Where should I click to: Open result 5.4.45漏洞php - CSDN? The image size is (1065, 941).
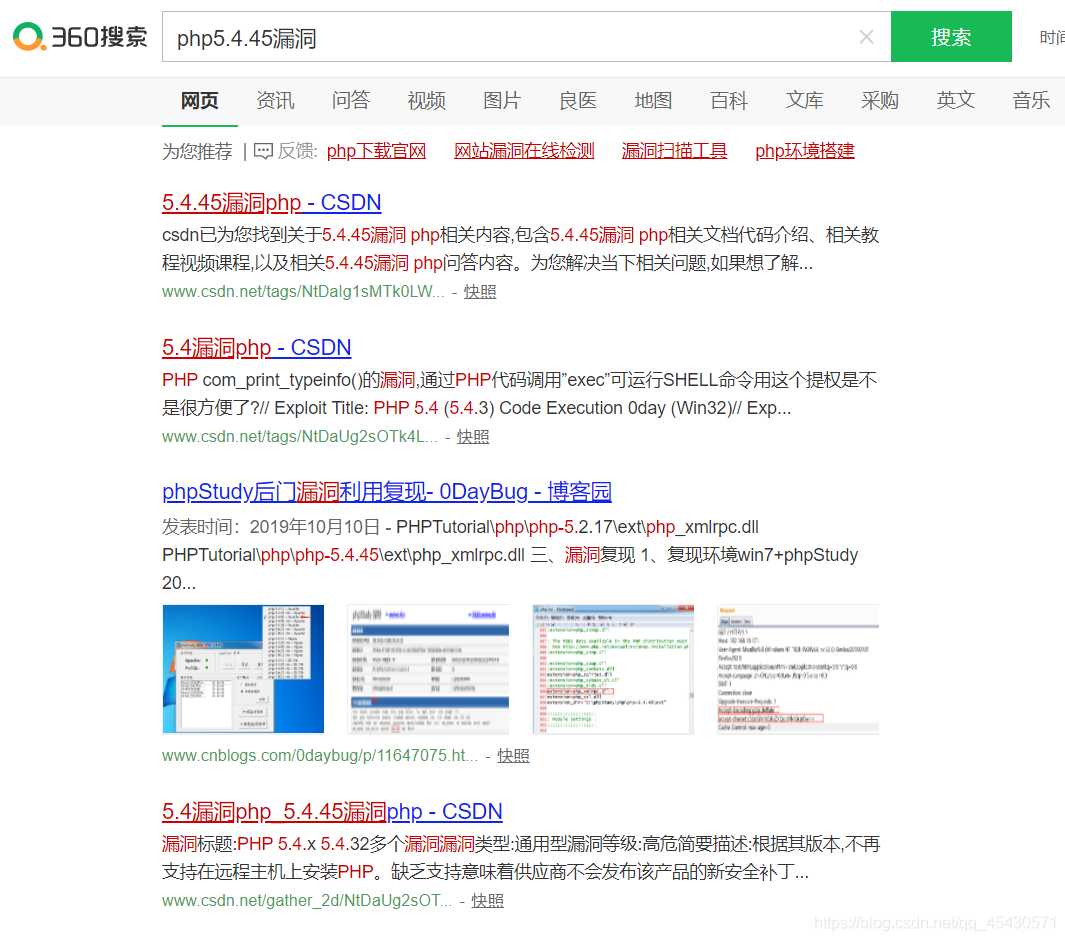click(272, 202)
